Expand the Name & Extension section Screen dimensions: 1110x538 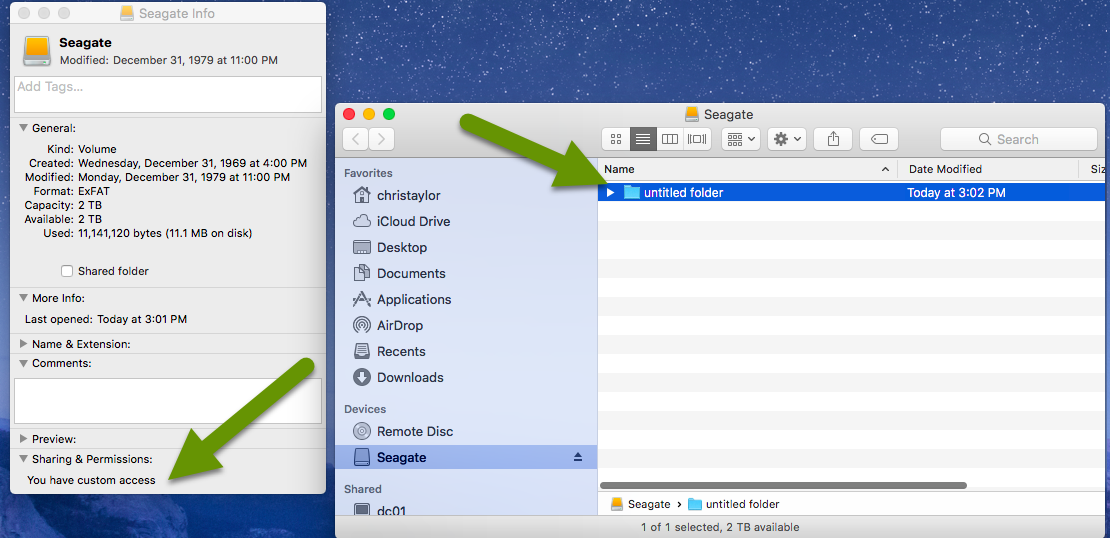tap(23, 344)
